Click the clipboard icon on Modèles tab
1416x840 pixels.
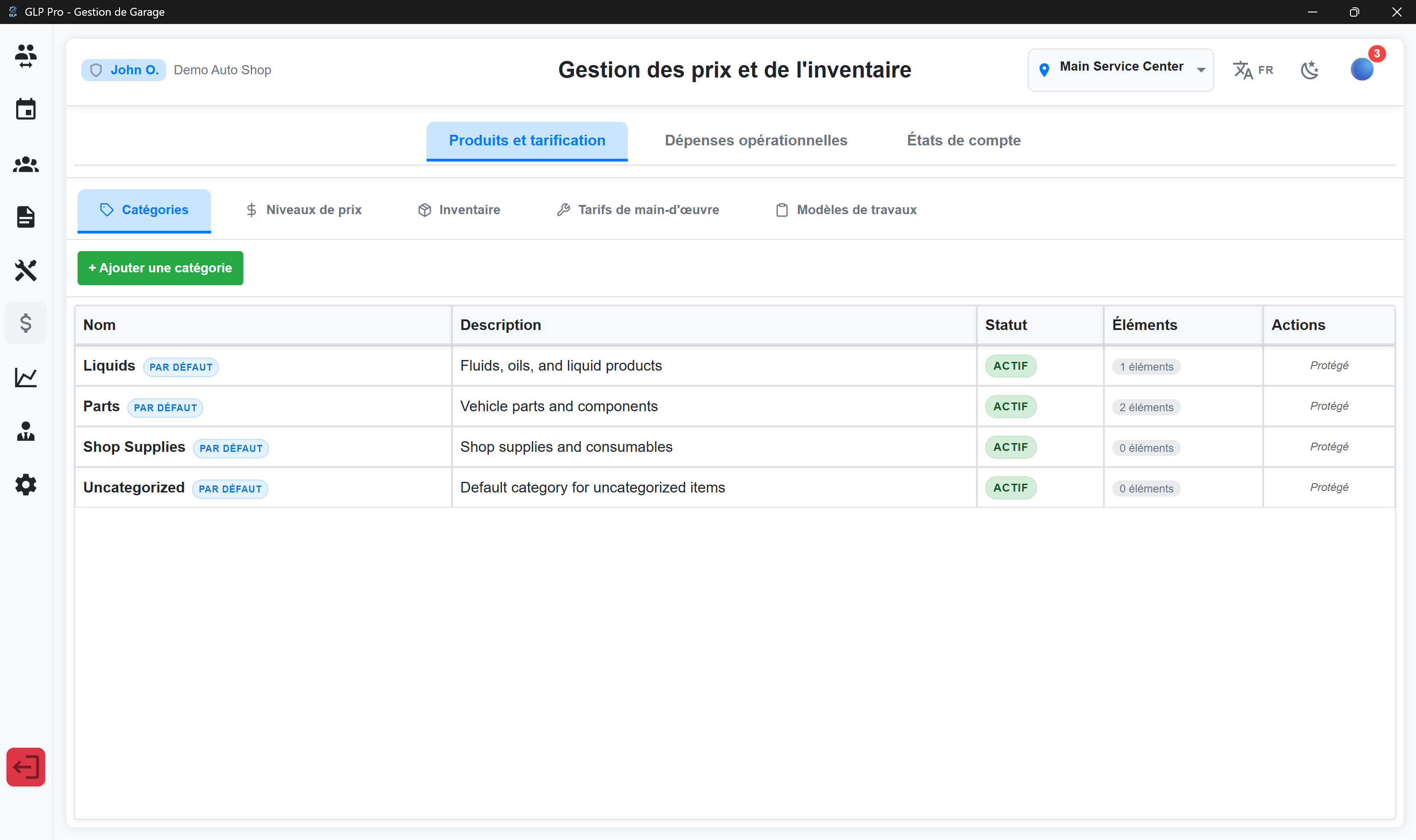[x=782, y=210]
